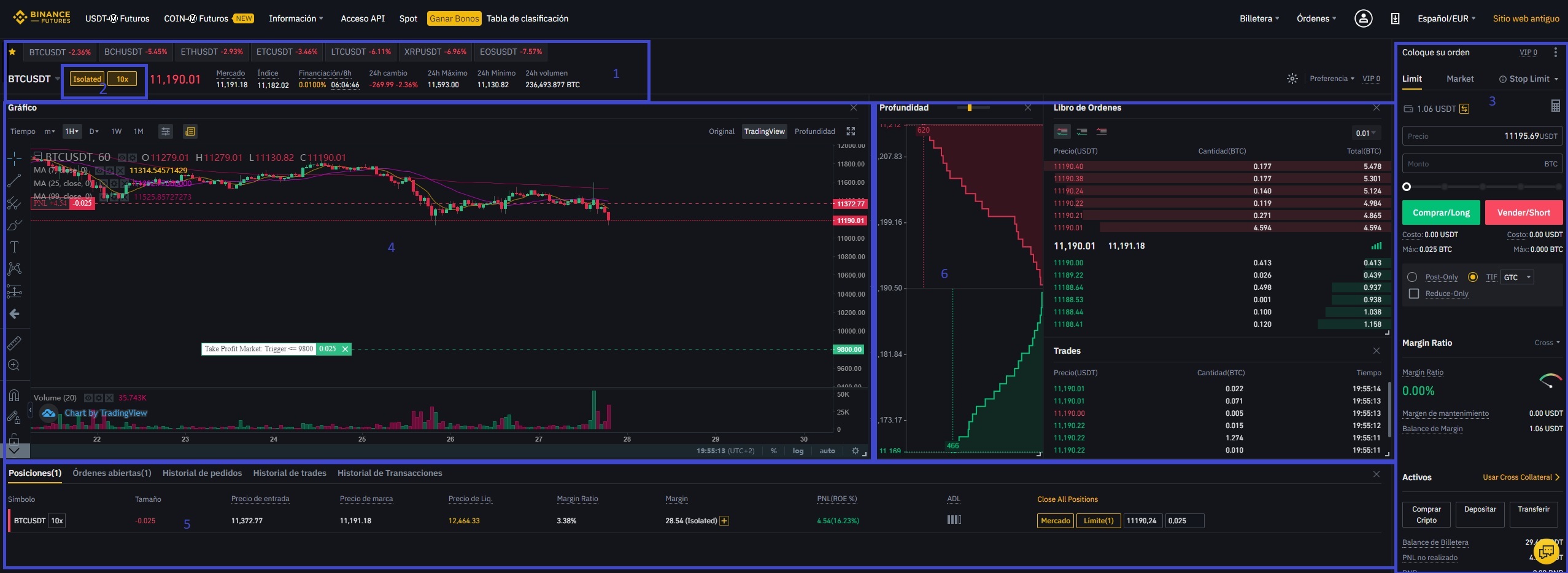Image resolution: width=1568 pixels, height=573 pixels.
Task: Show bids-only order book view
Action: (1082, 131)
